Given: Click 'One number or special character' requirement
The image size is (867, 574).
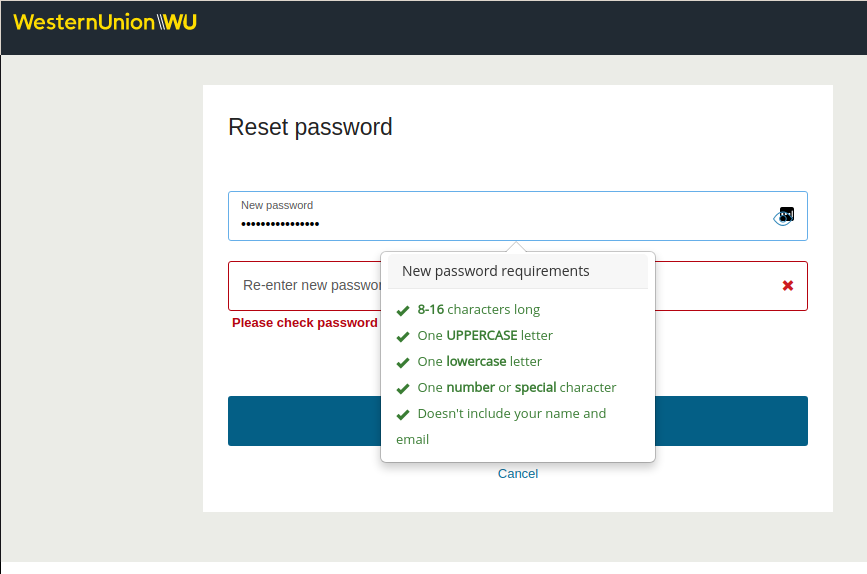Looking at the screenshot, I should (516, 388).
